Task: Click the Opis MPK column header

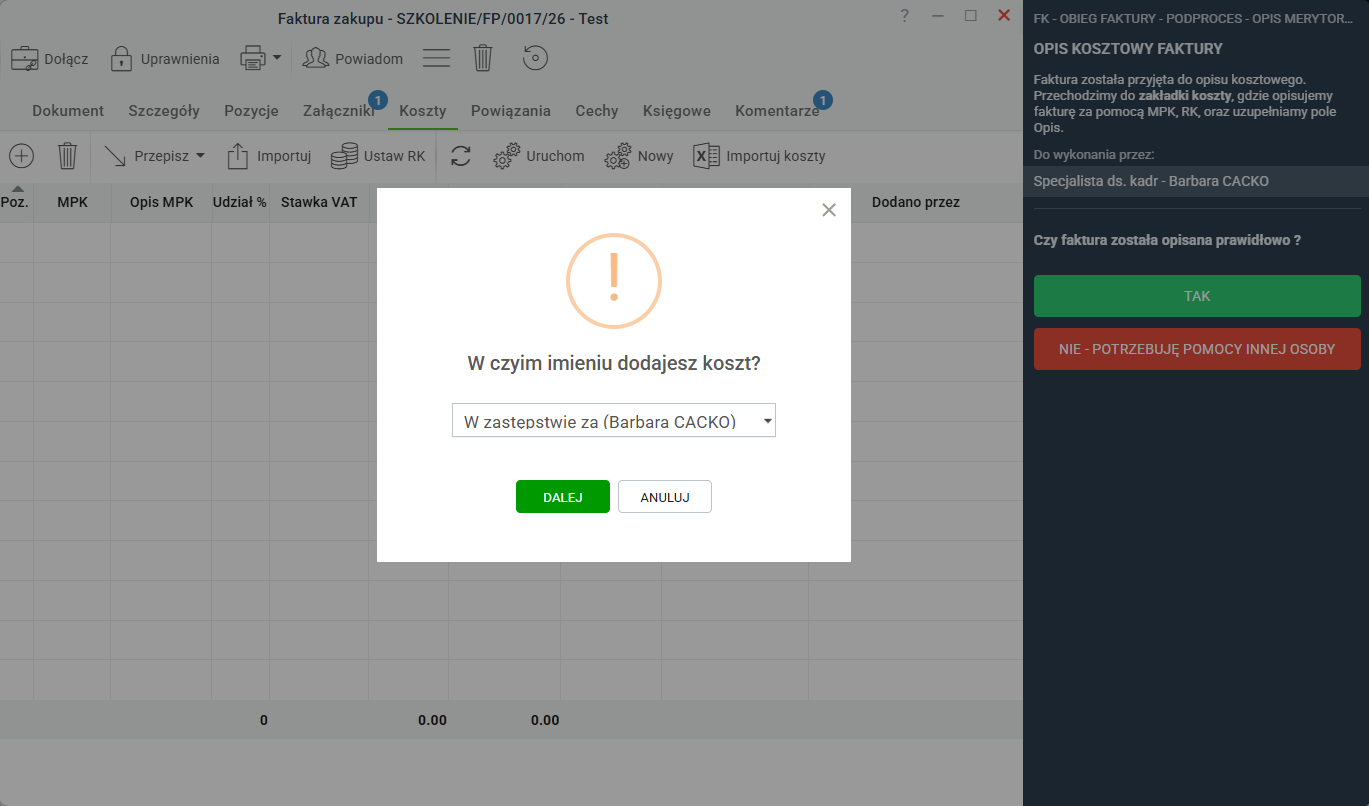Action: point(161,202)
